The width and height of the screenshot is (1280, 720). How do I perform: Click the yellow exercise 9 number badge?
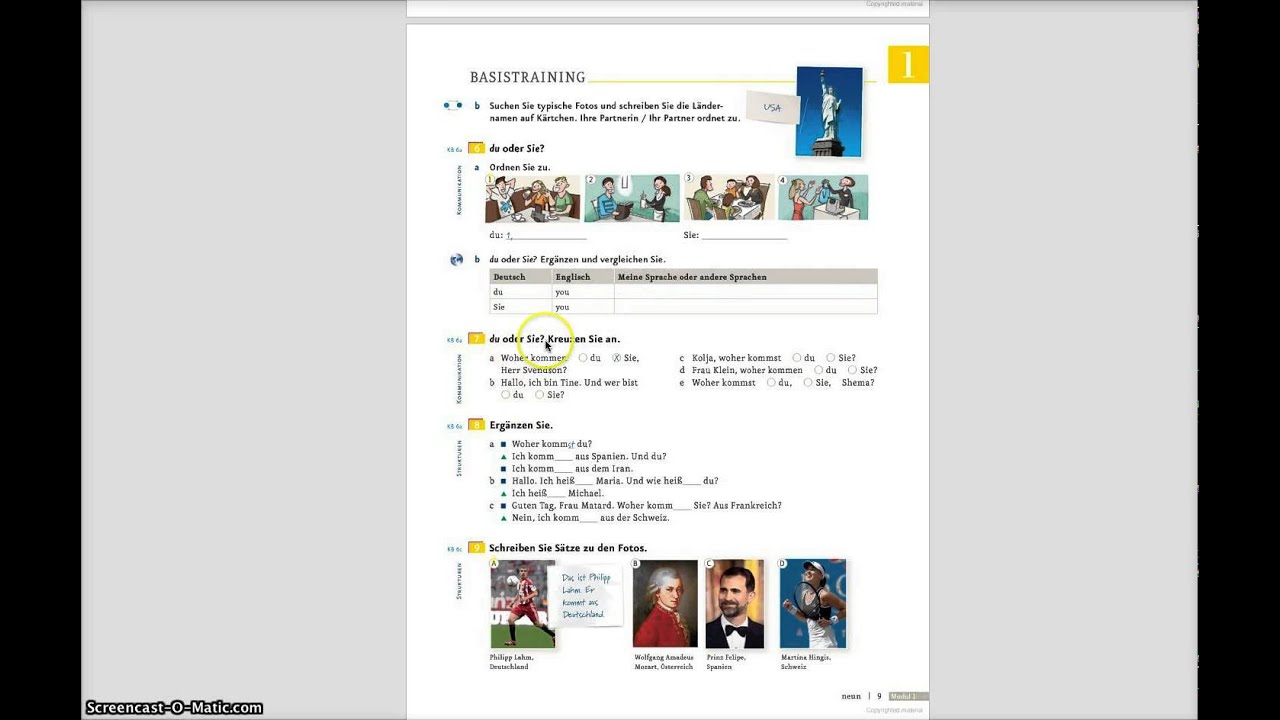pos(476,548)
